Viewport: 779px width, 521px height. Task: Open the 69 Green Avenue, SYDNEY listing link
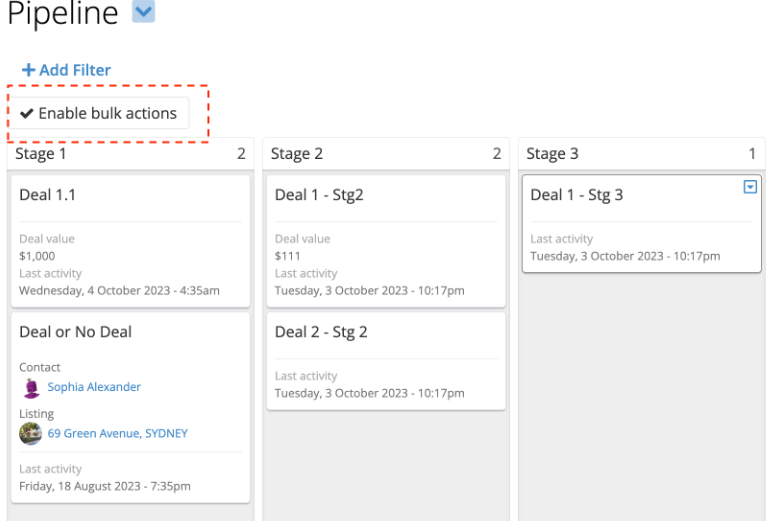(x=117, y=434)
